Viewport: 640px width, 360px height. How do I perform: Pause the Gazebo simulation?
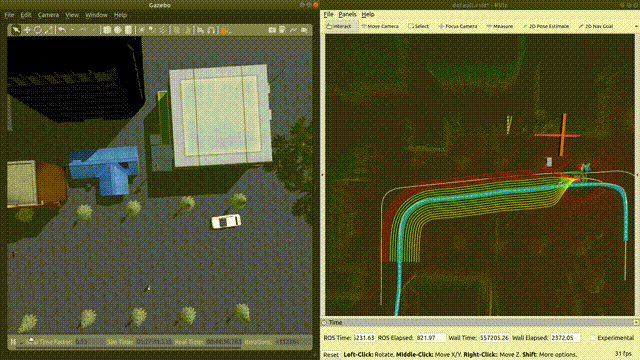coord(13,342)
